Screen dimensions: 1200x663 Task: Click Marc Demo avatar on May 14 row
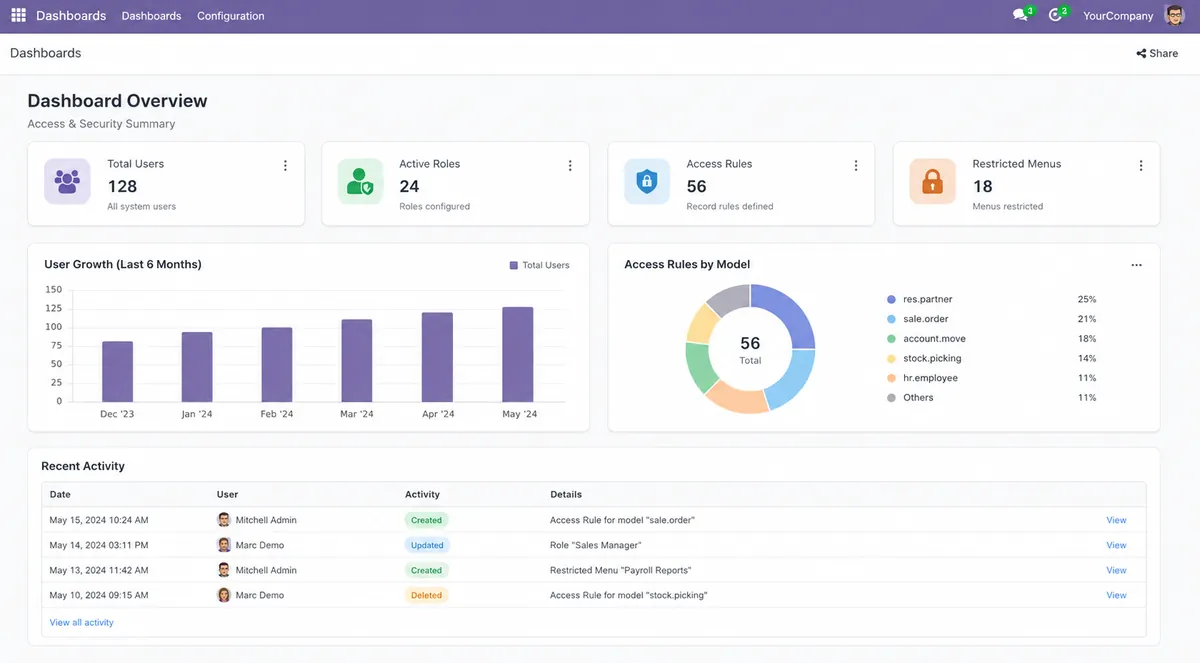pos(224,545)
